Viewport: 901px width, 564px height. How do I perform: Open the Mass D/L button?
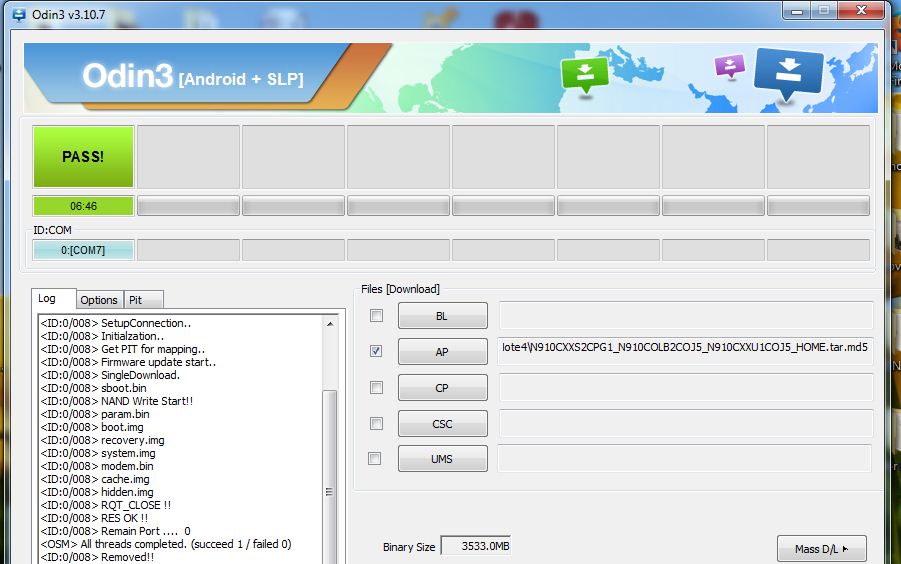coord(822,548)
